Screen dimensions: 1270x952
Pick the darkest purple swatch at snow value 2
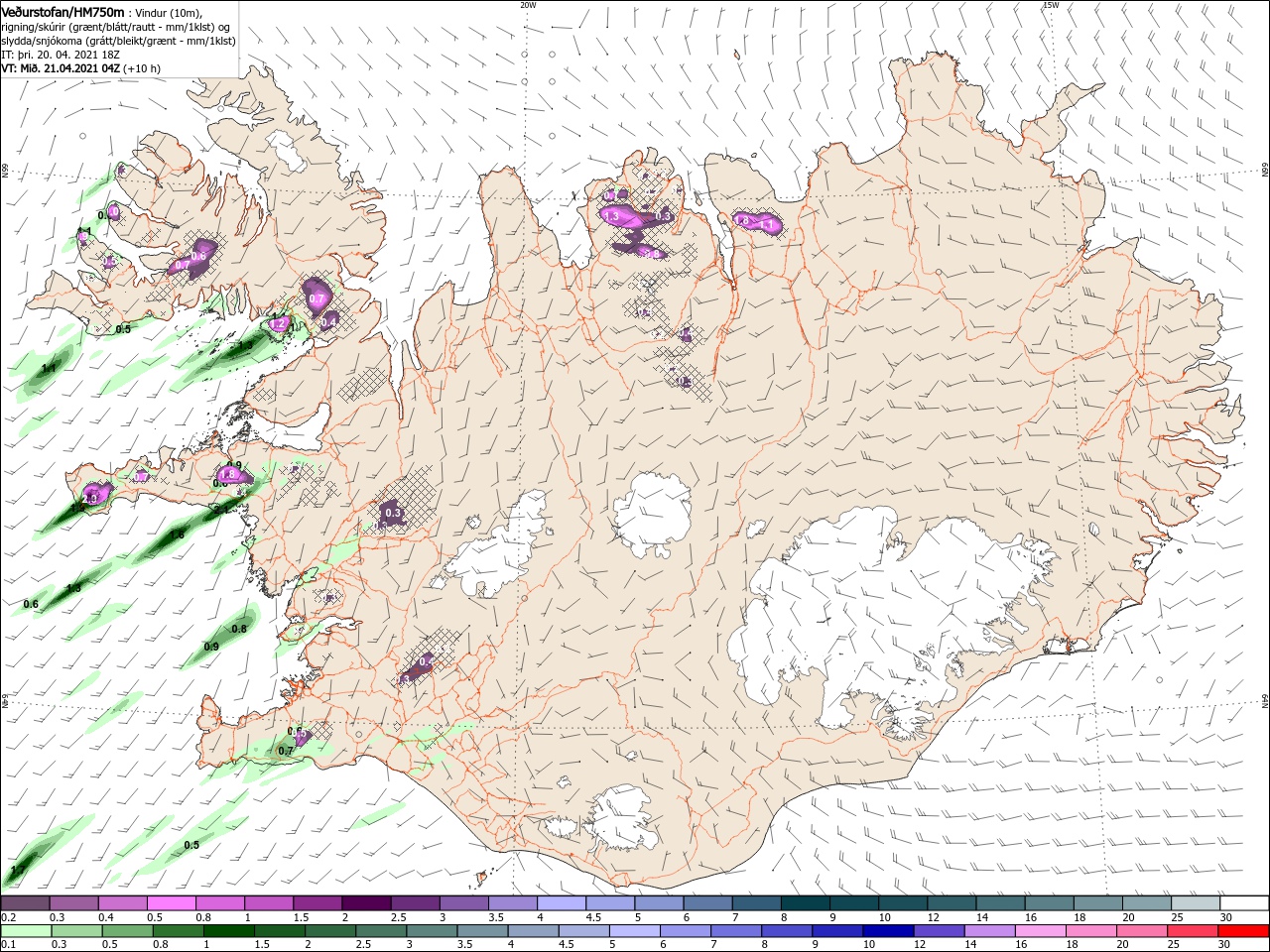pos(365,902)
